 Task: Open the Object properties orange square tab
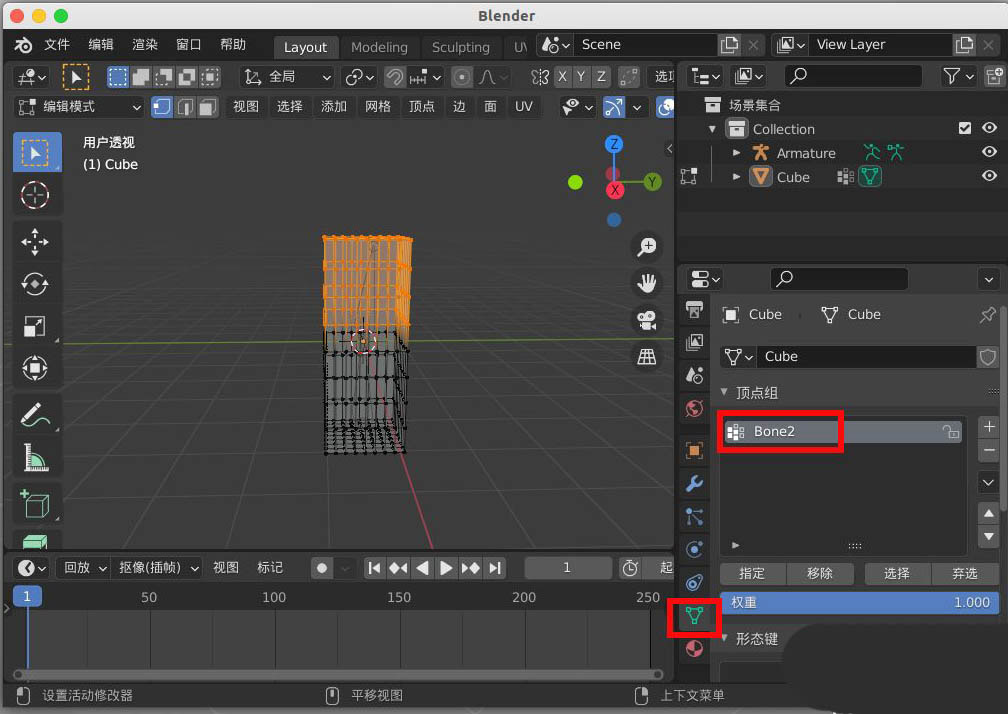[694, 450]
